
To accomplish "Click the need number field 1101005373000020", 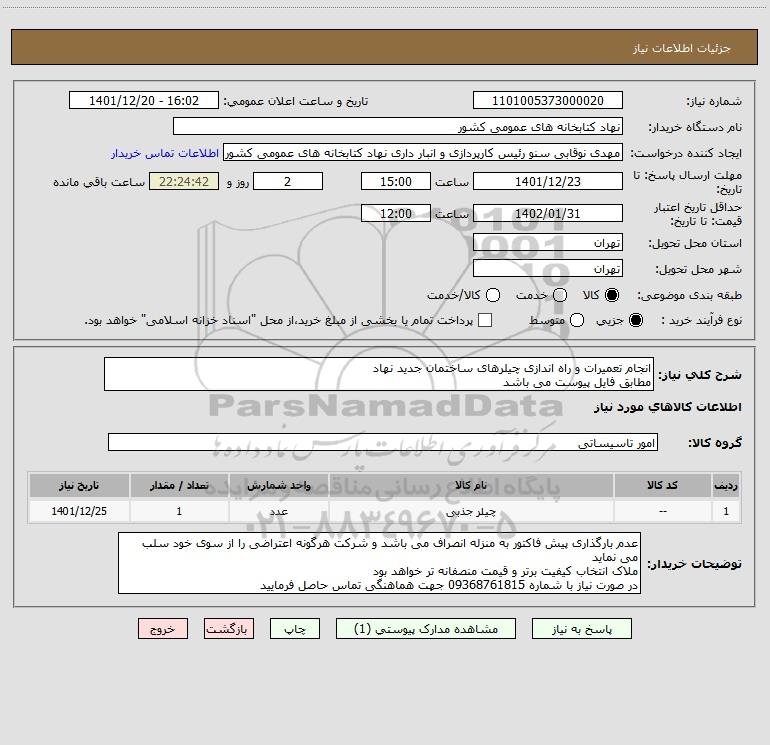I will [548, 101].
